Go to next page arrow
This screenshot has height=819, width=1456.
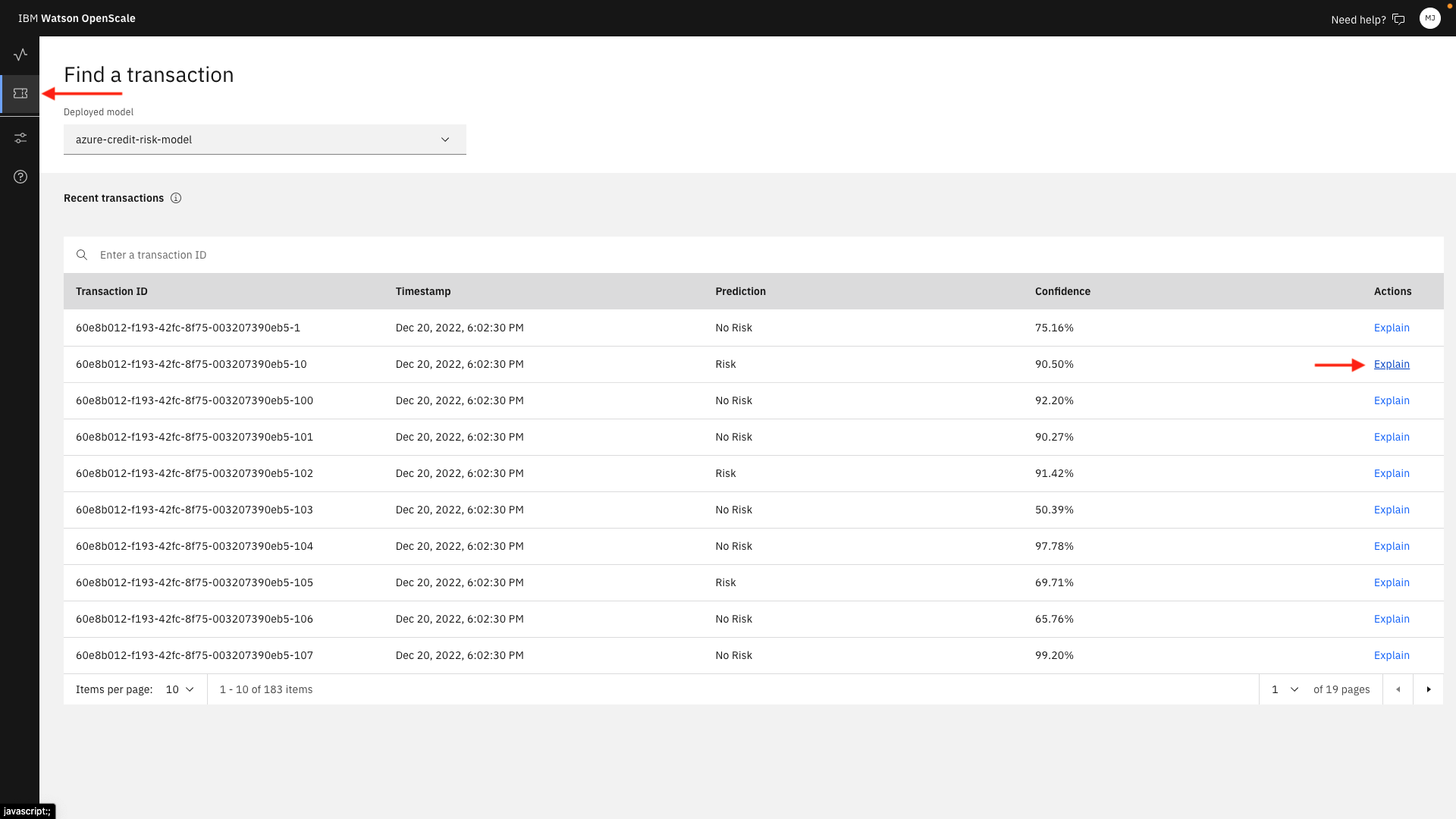pyautogui.click(x=1428, y=689)
